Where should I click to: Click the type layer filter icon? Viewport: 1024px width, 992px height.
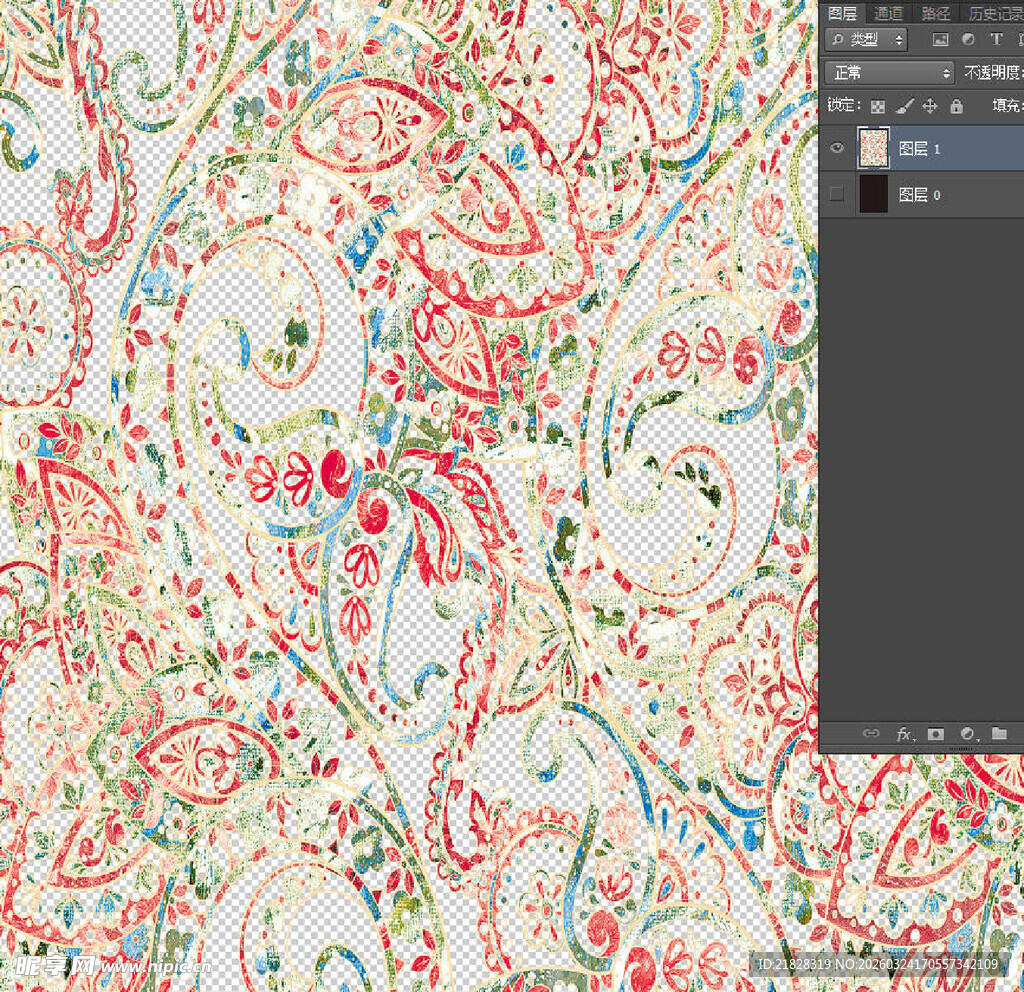coord(996,40)
